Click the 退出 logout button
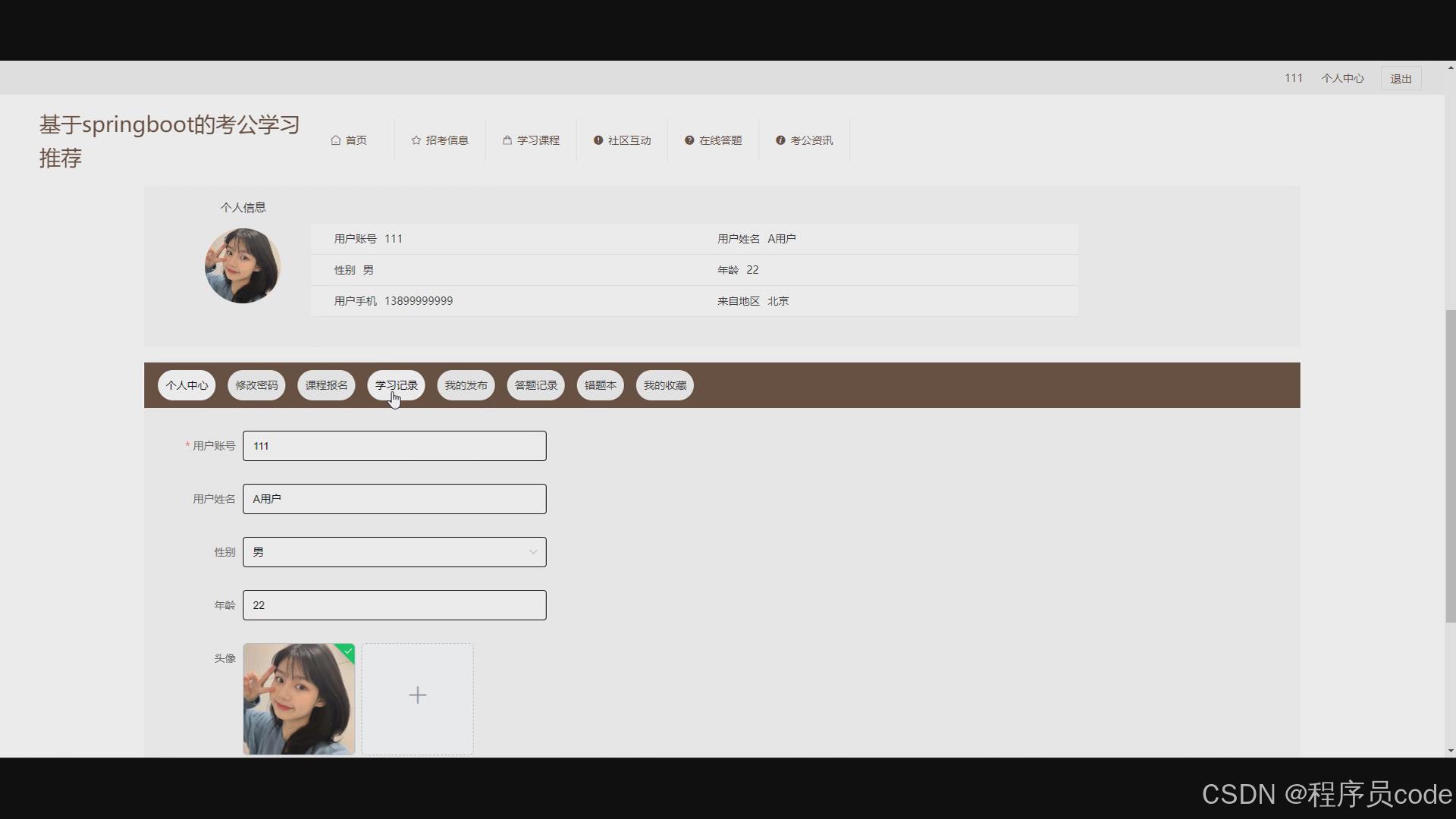1456x819 pixels. point(1400,79)
